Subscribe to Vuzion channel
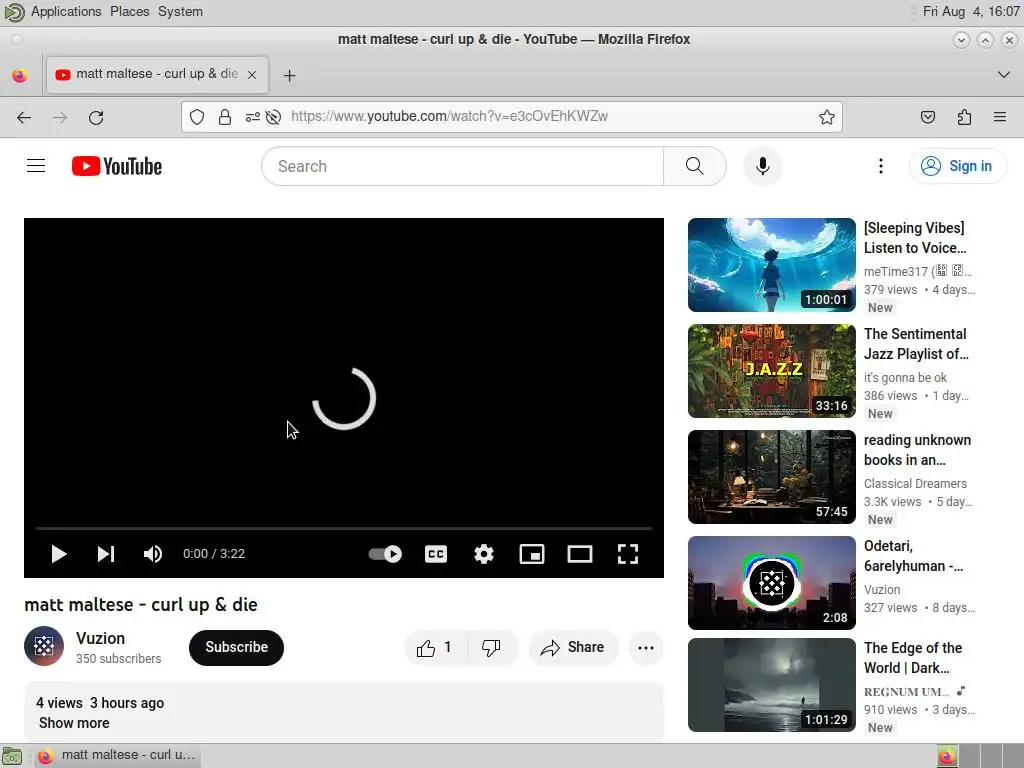This screenshot has height=768, width=1024. [236, 647]
